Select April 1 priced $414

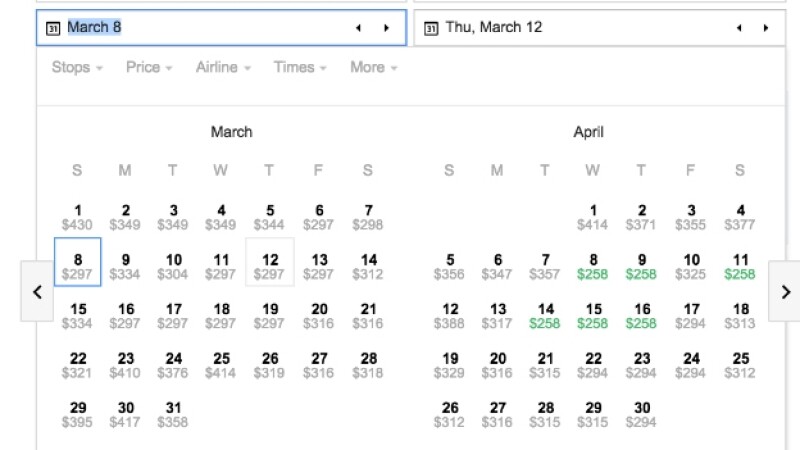(x=593, y=217)
